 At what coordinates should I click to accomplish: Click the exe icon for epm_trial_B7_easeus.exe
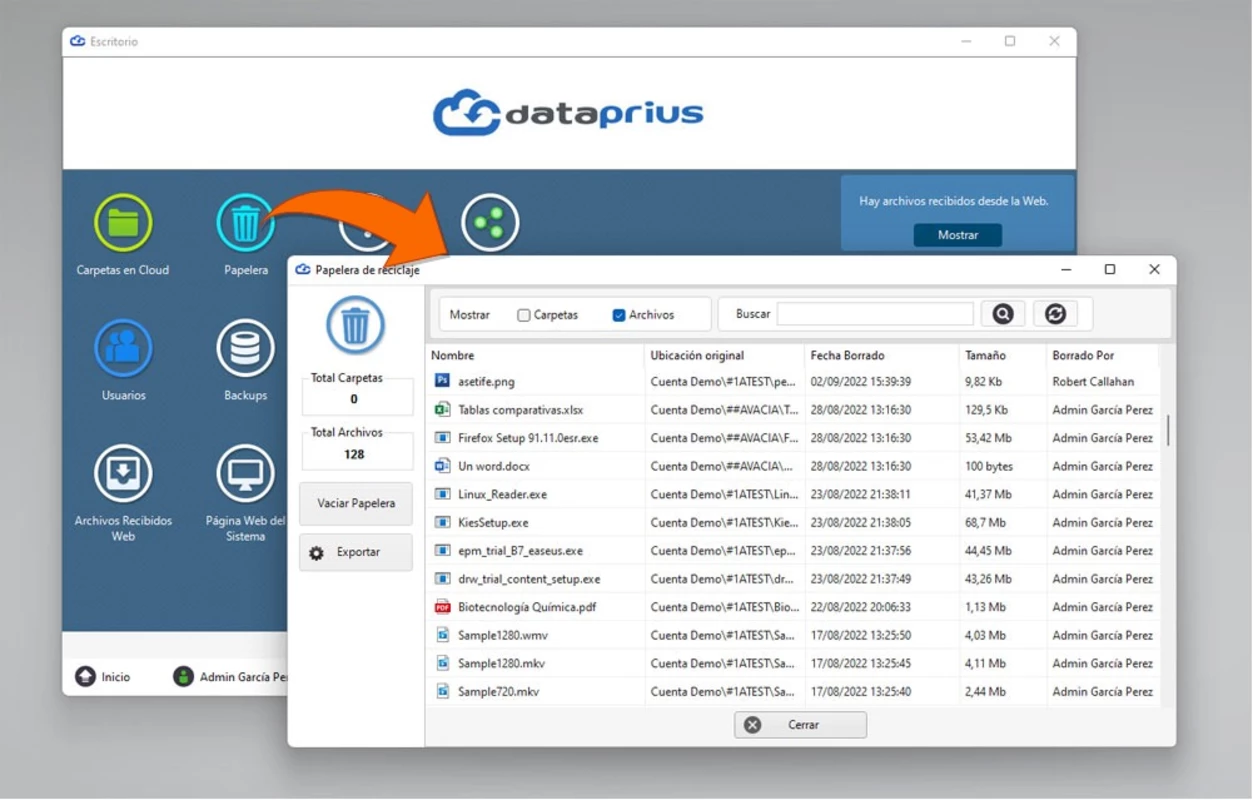[x=443, y=550]
